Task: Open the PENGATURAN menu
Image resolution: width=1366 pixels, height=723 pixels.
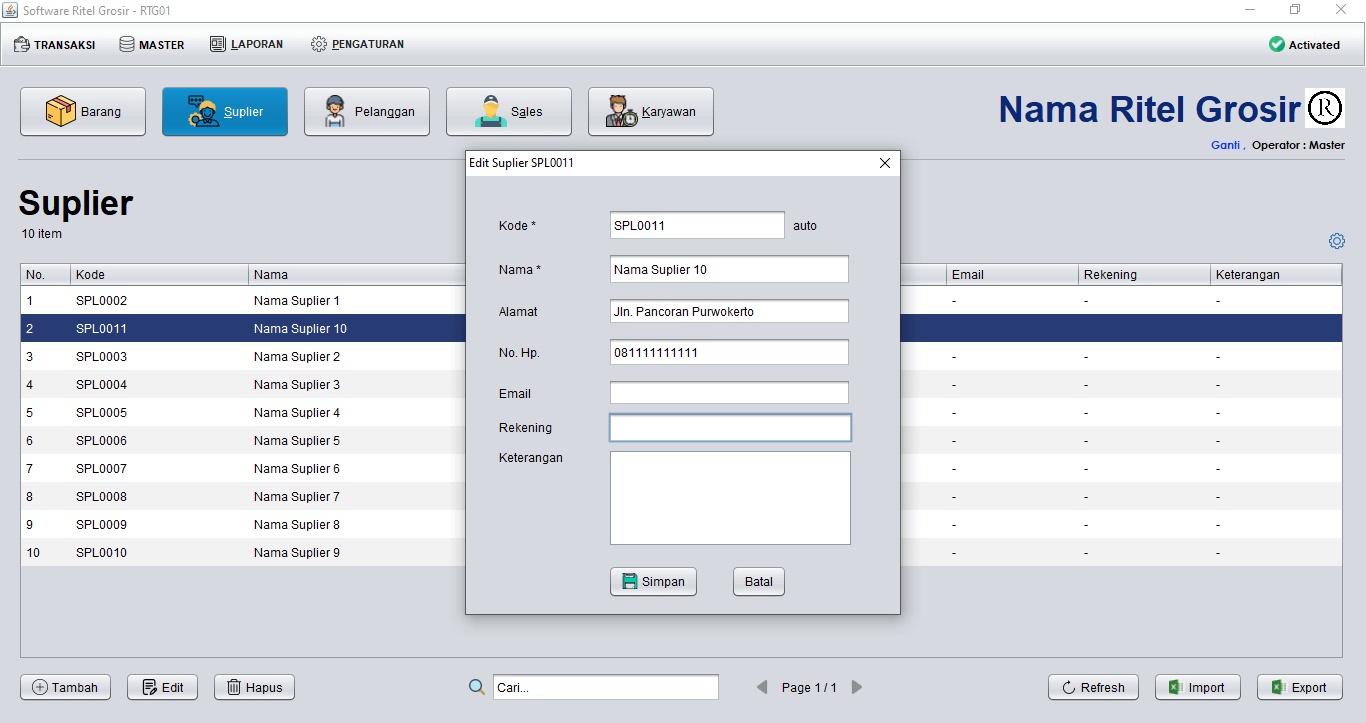Action: pos(357,44)
